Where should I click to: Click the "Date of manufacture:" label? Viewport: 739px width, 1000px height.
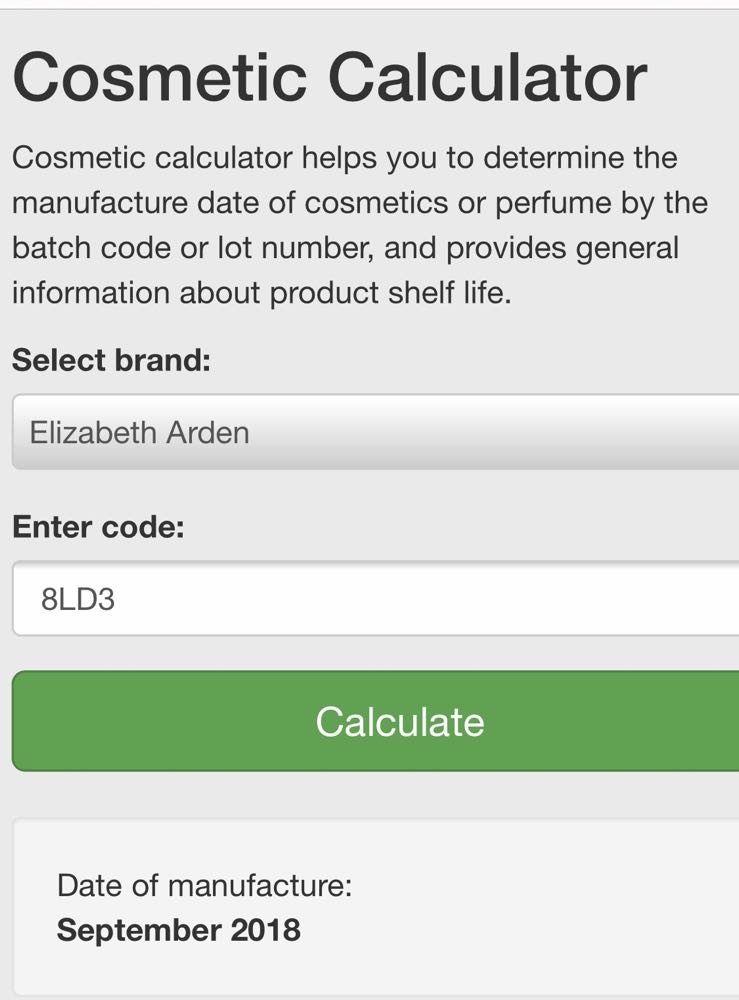coord(205,885)
